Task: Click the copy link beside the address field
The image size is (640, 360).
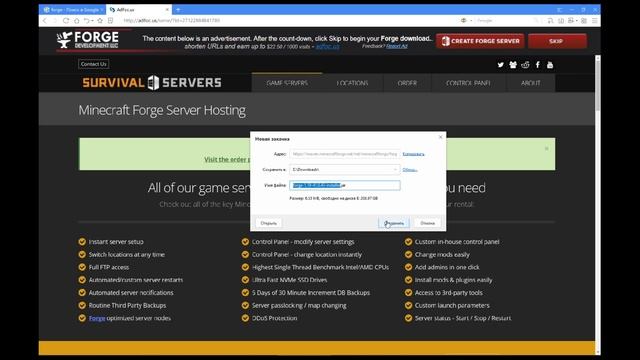Action: [413, 154]
